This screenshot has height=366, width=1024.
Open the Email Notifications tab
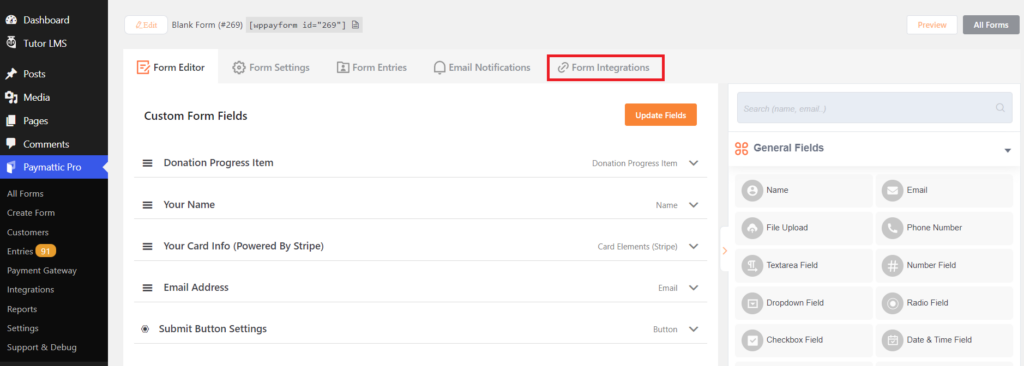482,67
